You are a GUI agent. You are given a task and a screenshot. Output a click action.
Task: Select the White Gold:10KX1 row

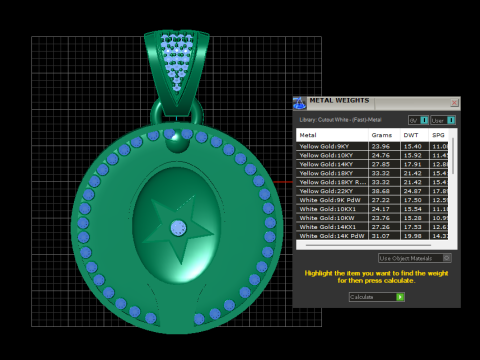click(372, 209)
